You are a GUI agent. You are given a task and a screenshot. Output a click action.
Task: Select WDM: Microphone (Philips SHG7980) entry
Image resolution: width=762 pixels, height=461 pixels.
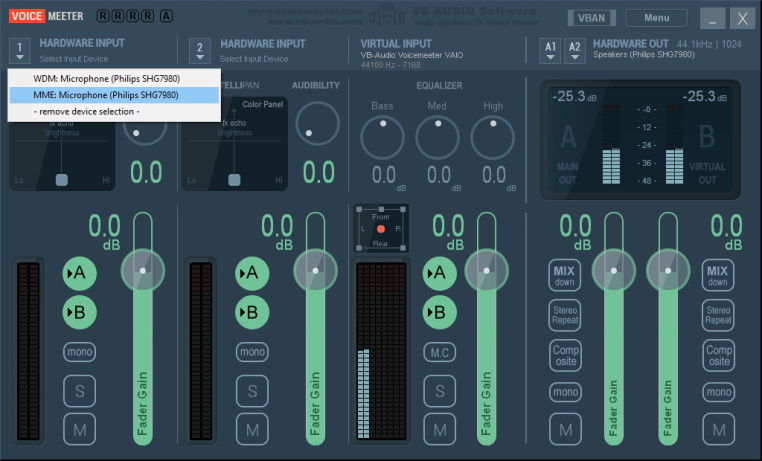click(x=114, y=79)
